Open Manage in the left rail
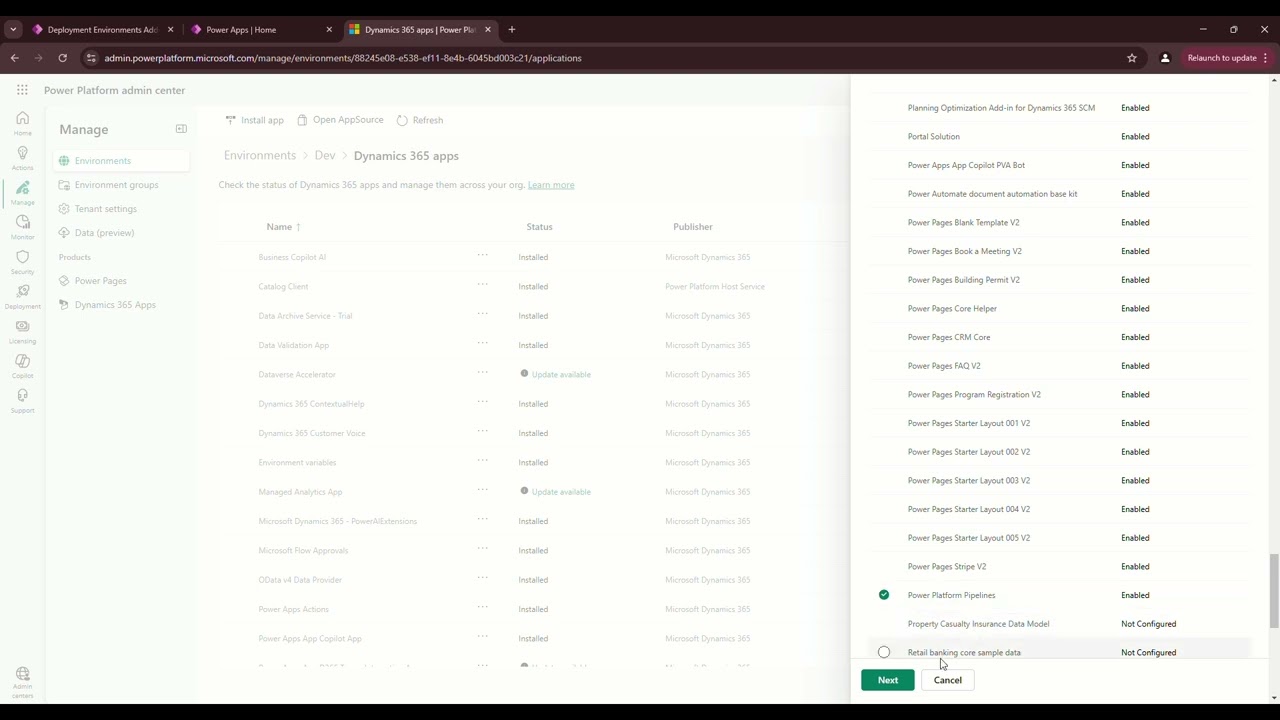 [x=22, y=193]
